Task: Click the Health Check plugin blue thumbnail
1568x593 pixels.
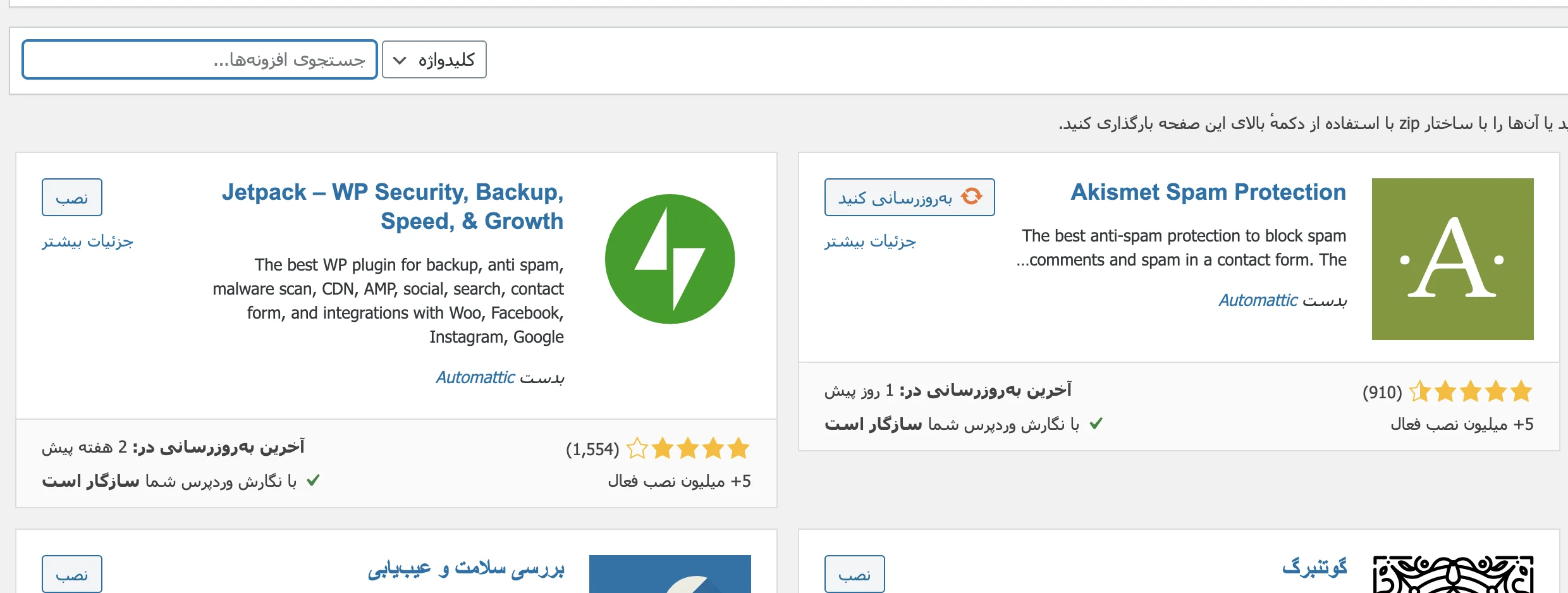Action: (670, 574)
